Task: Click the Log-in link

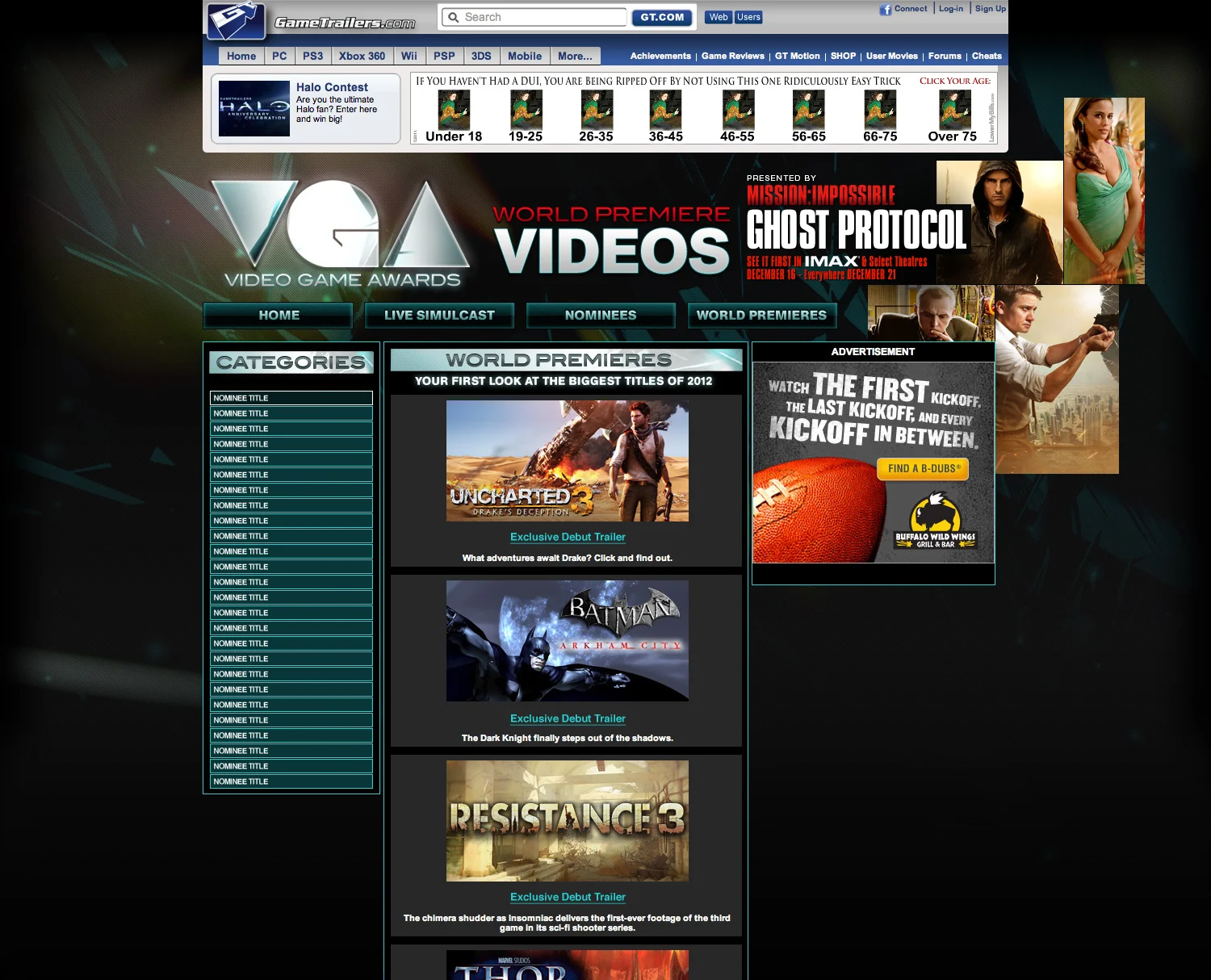Action: (951, 9)
